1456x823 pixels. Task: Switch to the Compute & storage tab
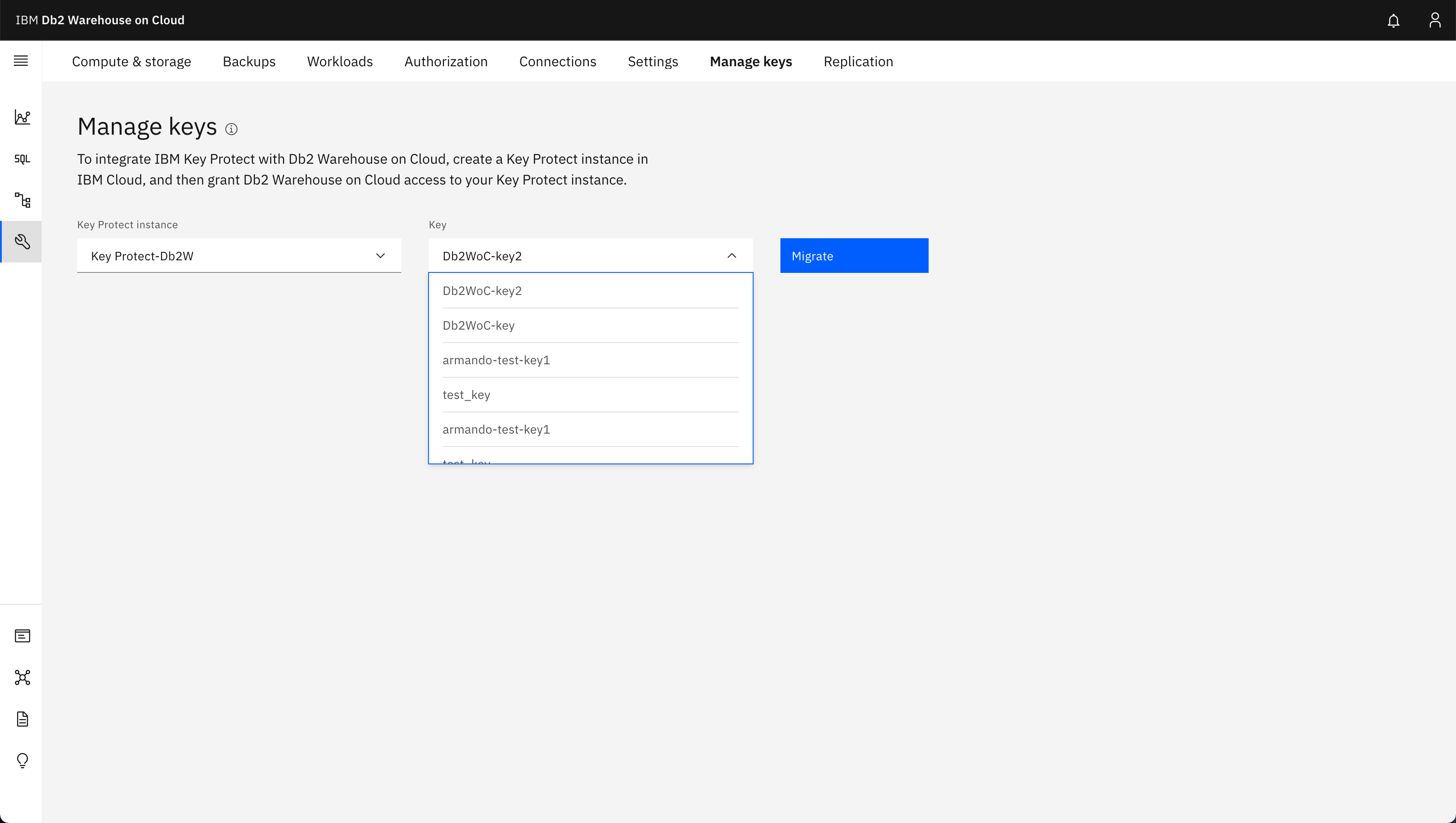(x=131, y=61)
